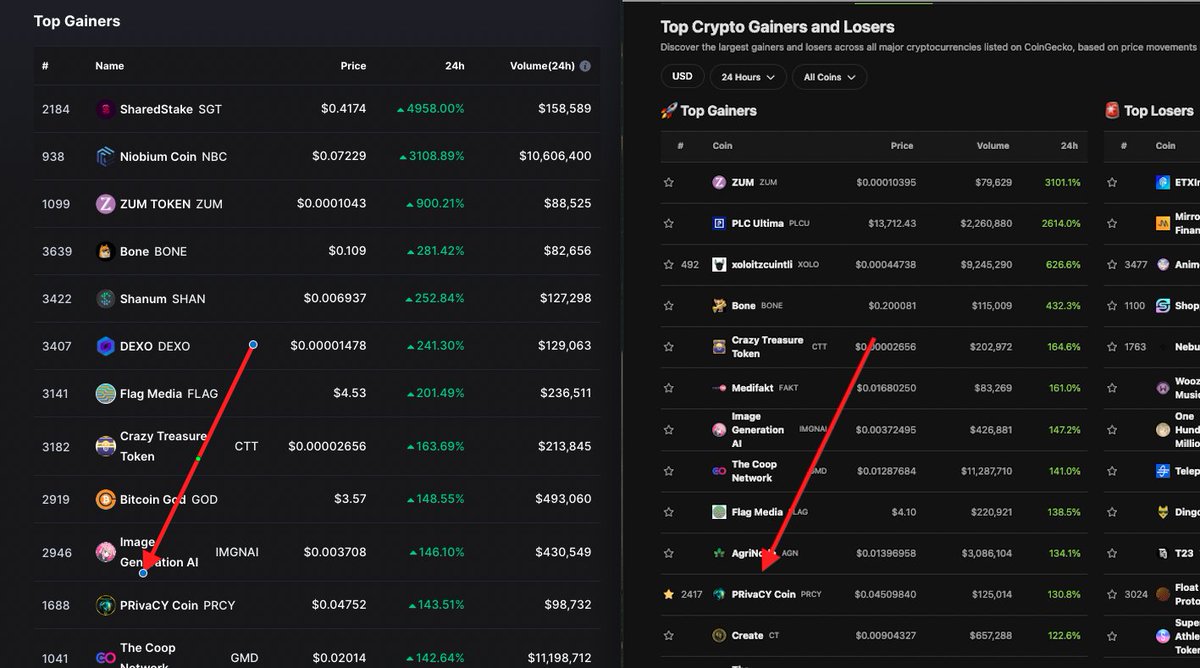Click rank 2417 beside PRivaCY Coin
The height and width of the screenshot is (668, 1200).
click(692, 594)
